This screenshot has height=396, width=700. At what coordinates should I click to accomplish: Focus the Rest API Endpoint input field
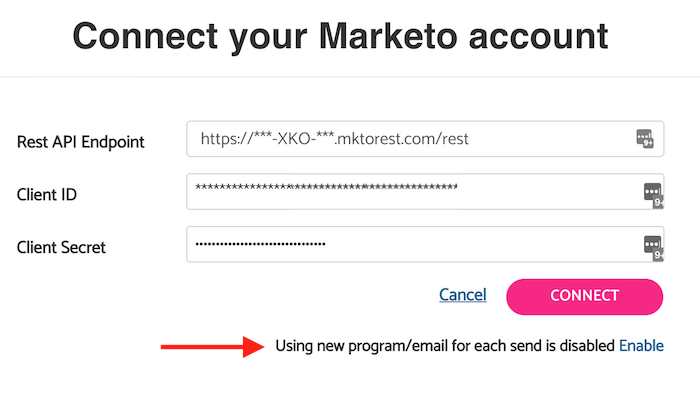coord(425,138)
